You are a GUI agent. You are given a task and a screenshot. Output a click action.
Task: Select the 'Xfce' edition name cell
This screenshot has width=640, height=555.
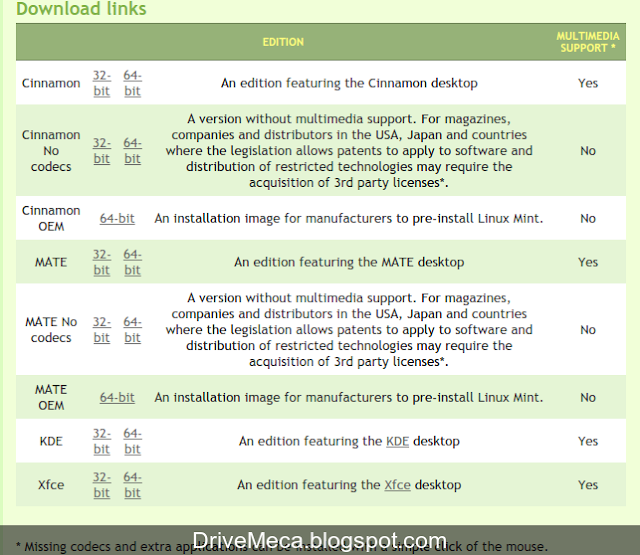point(51,485)
